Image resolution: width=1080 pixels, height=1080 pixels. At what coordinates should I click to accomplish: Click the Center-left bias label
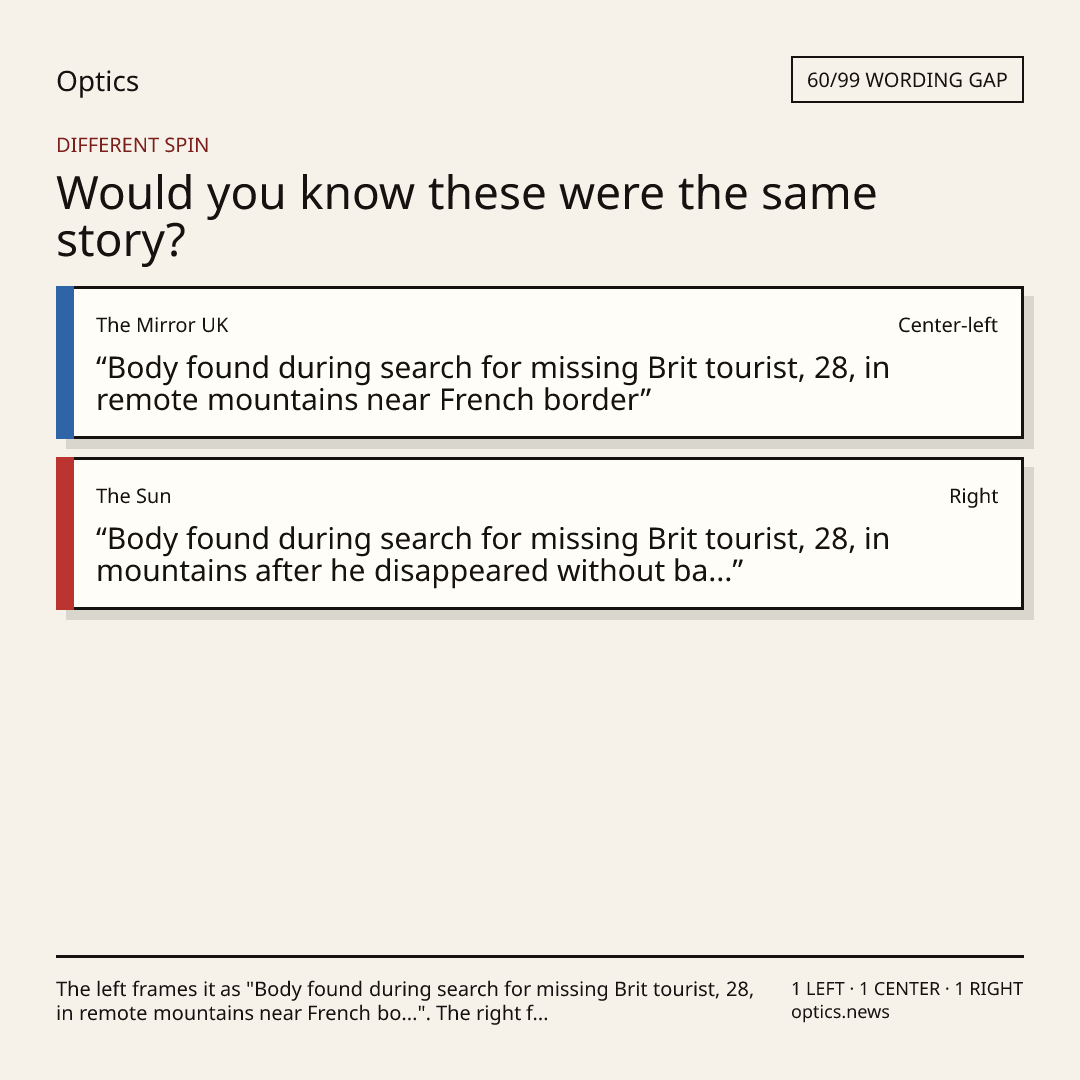tap(948, 325)
